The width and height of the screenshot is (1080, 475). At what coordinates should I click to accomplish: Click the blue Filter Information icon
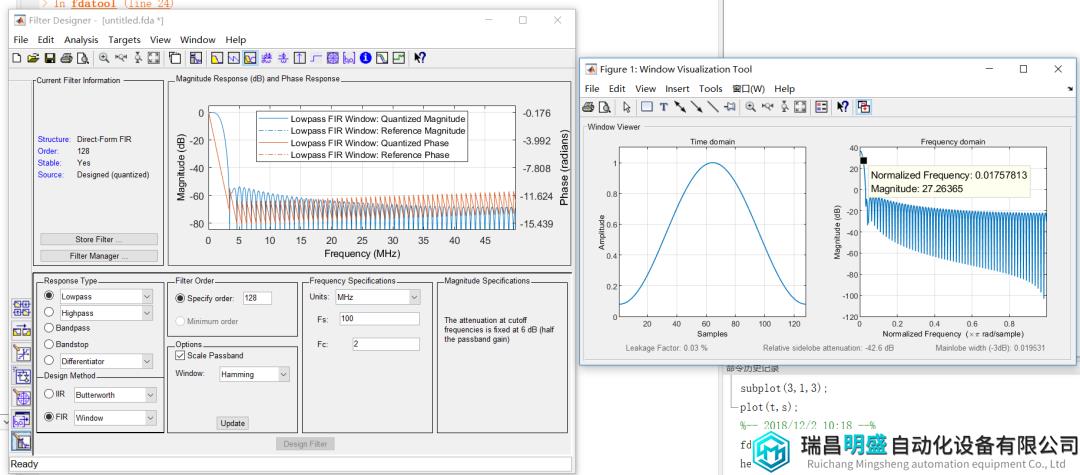(366, 59)
